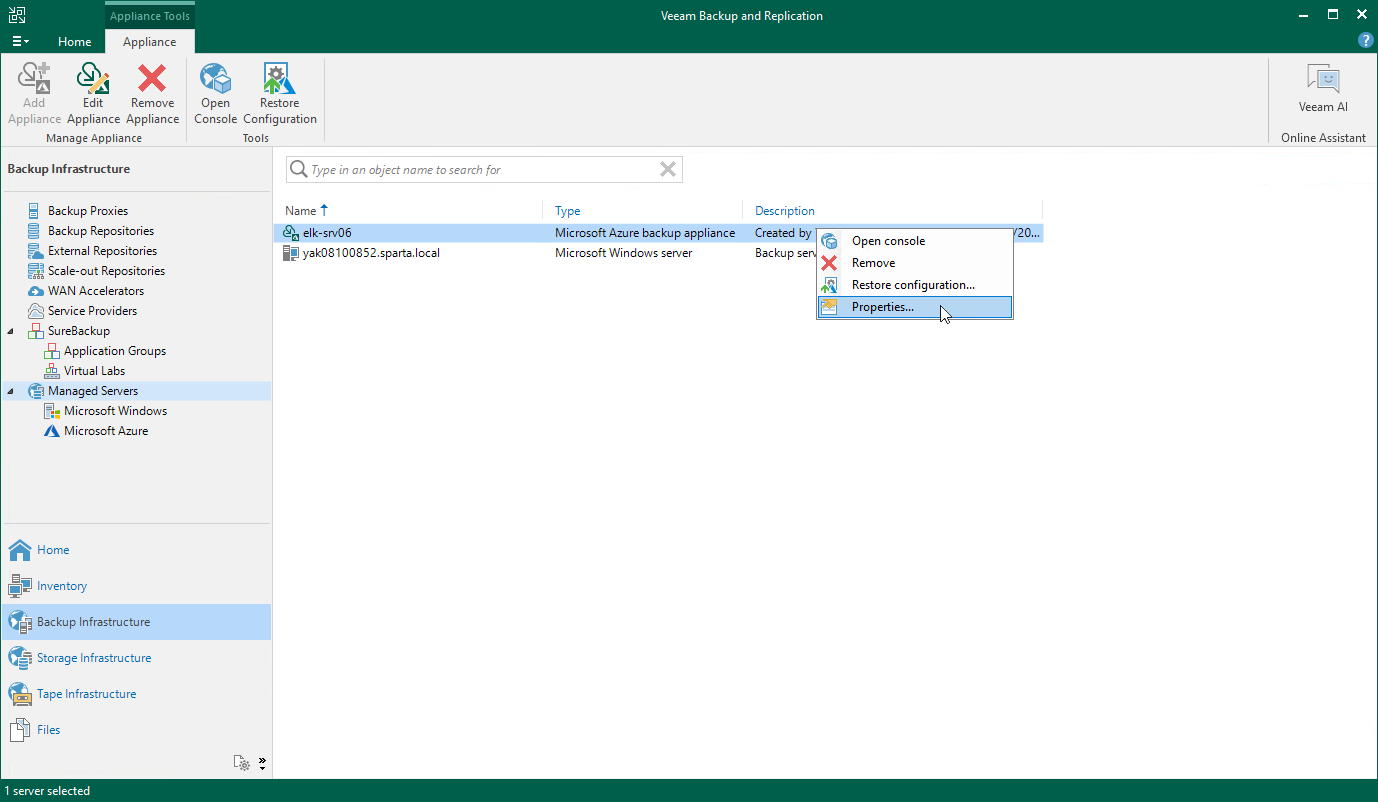This screenshot has width=1378, height=802.
Task: Collapse the SureBackup tree node arrow
Action: (12, 331)
